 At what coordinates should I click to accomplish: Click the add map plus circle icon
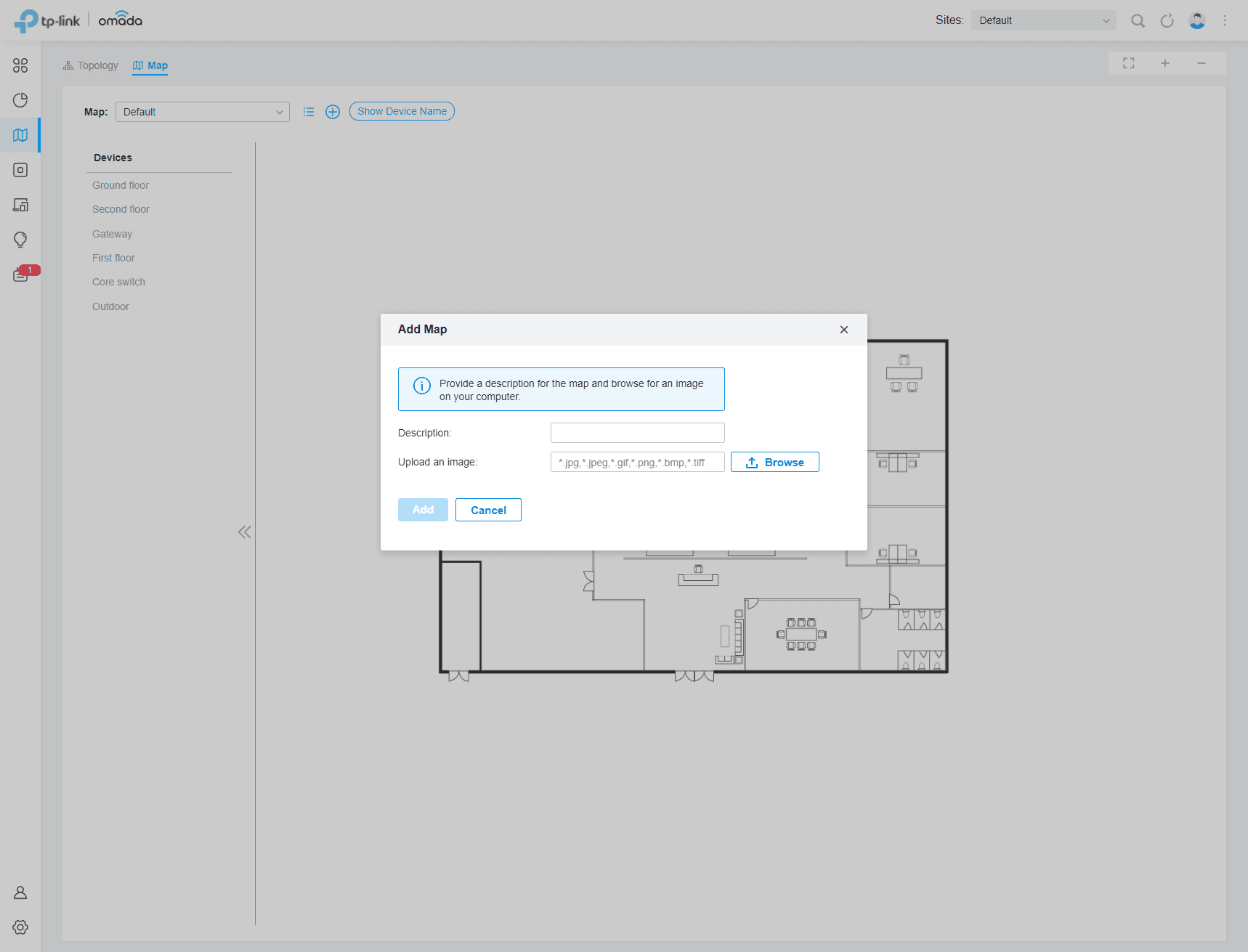click(x=333, y=112)
